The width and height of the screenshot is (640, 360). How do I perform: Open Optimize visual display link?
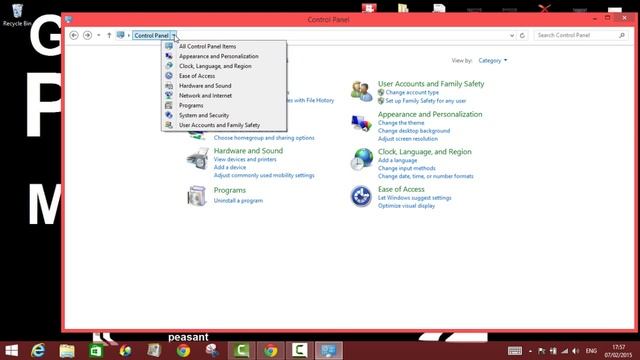[406, 206]
